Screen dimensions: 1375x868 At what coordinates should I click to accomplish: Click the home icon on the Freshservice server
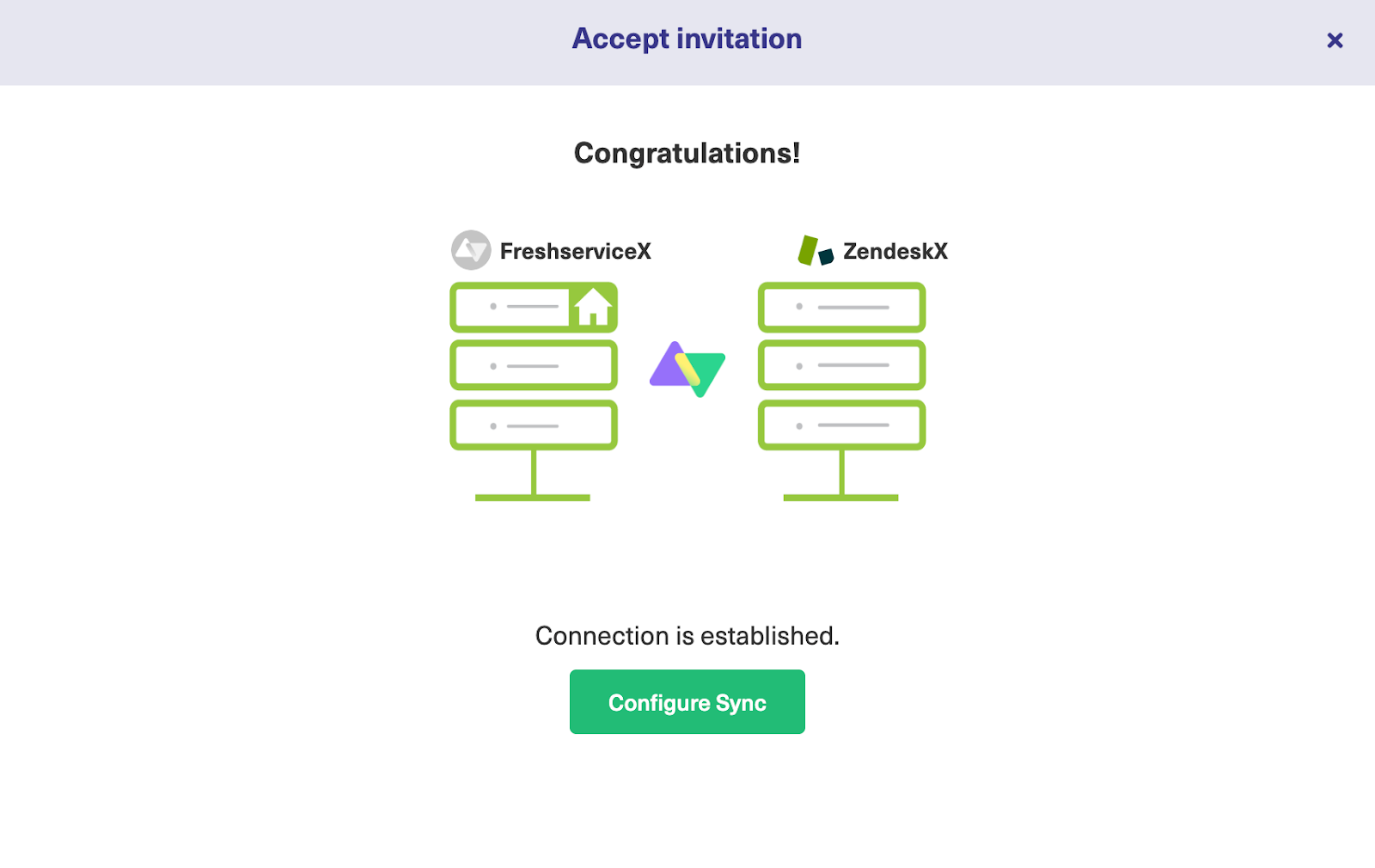[x=592, y=307]
